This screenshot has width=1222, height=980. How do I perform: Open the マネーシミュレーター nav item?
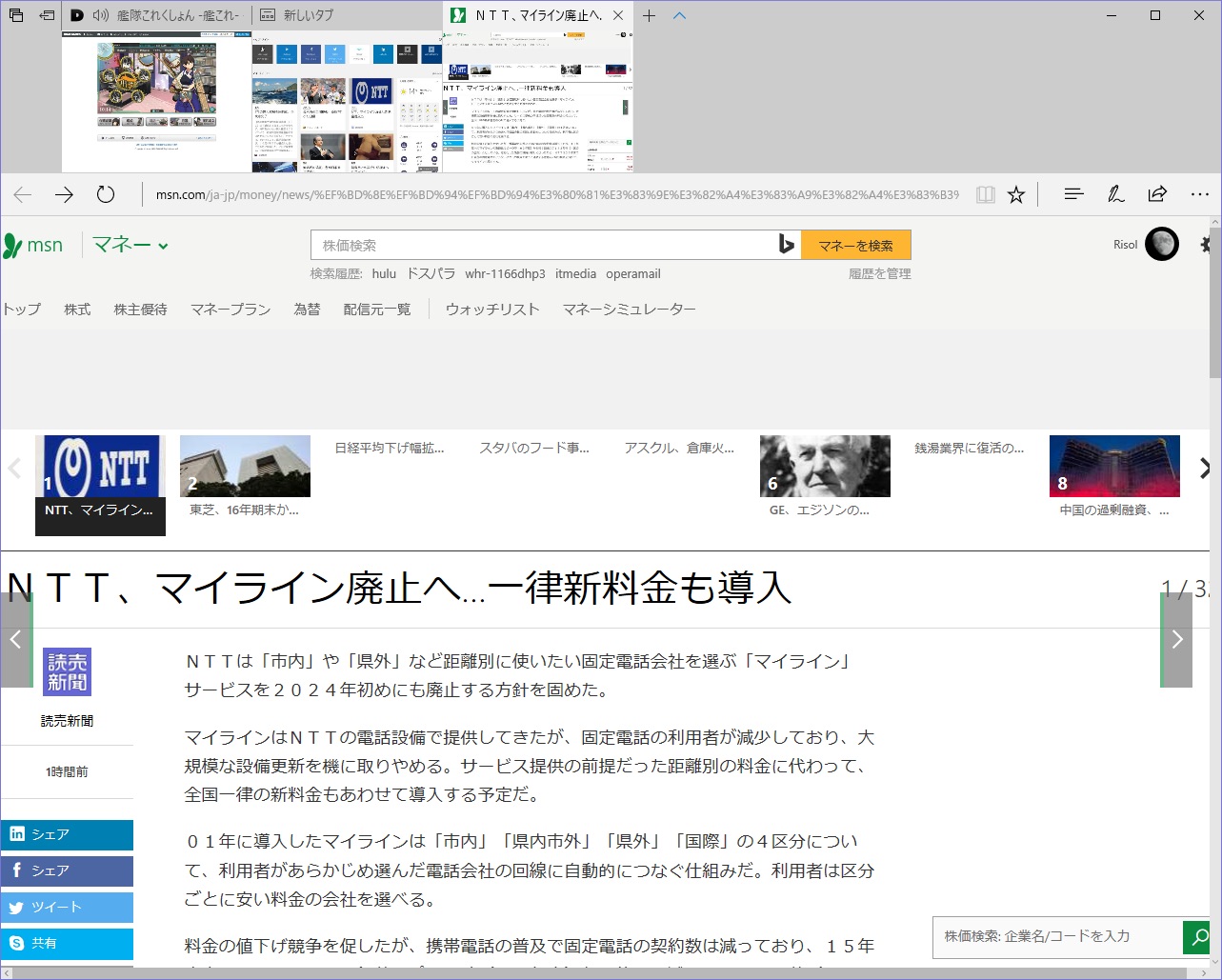pyautogui.click(x=629, y=310)
